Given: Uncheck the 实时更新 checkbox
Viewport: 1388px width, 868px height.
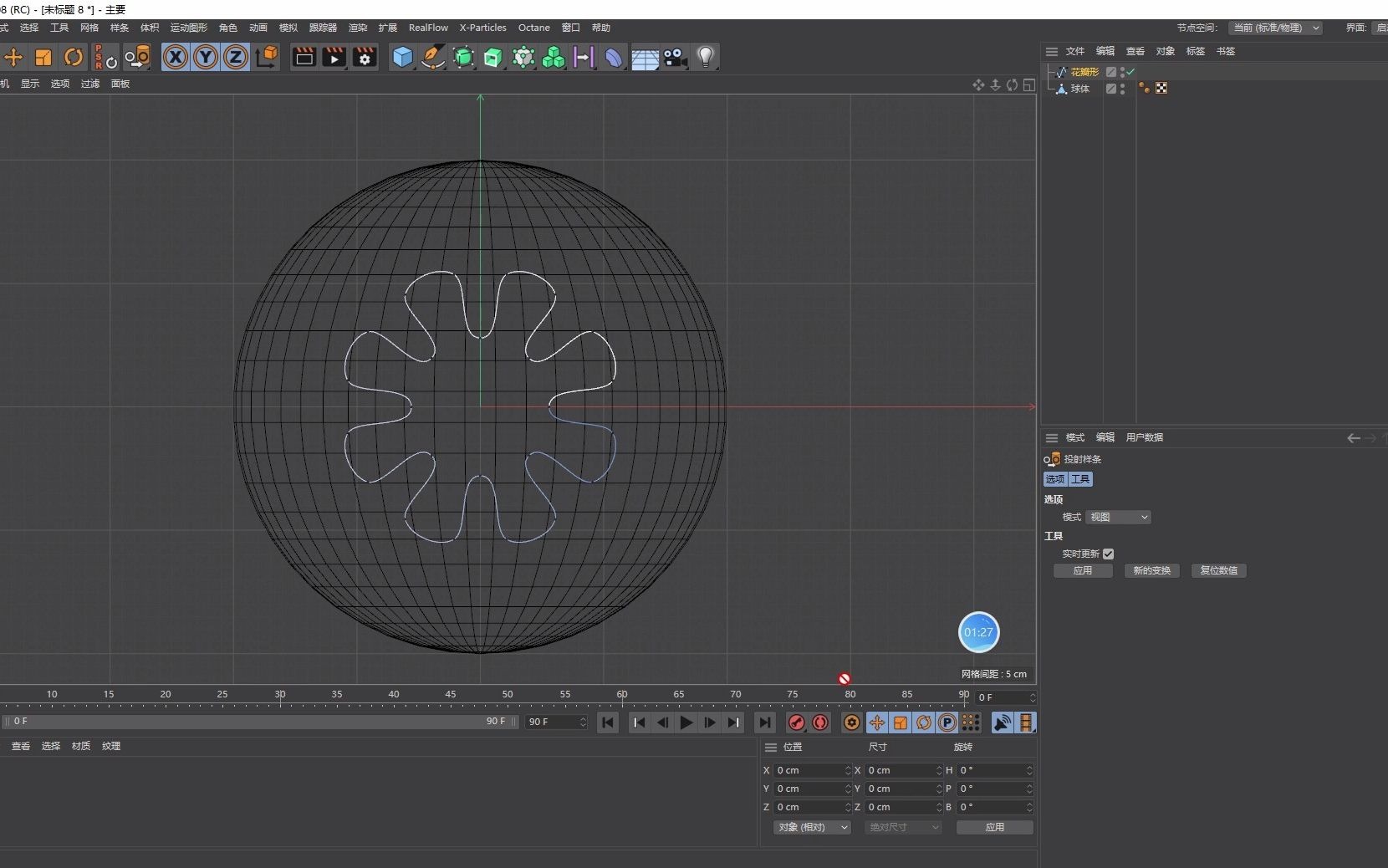Looking at the screenshot, I should pos(1108,554).
